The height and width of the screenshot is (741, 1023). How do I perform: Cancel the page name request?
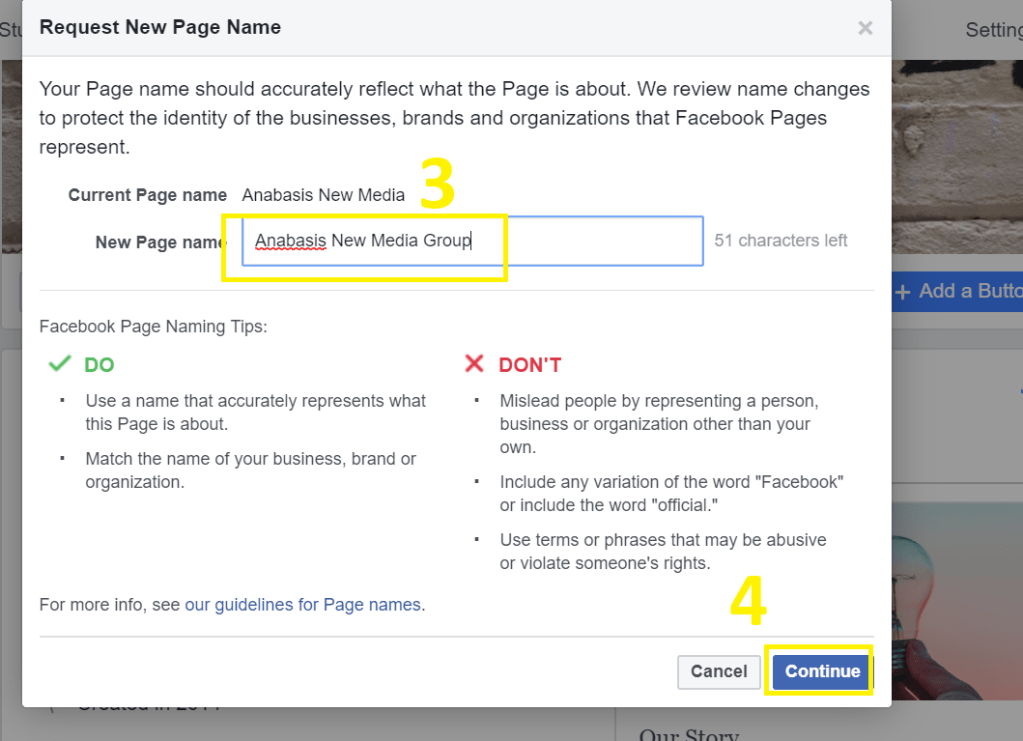coord(718,671)
